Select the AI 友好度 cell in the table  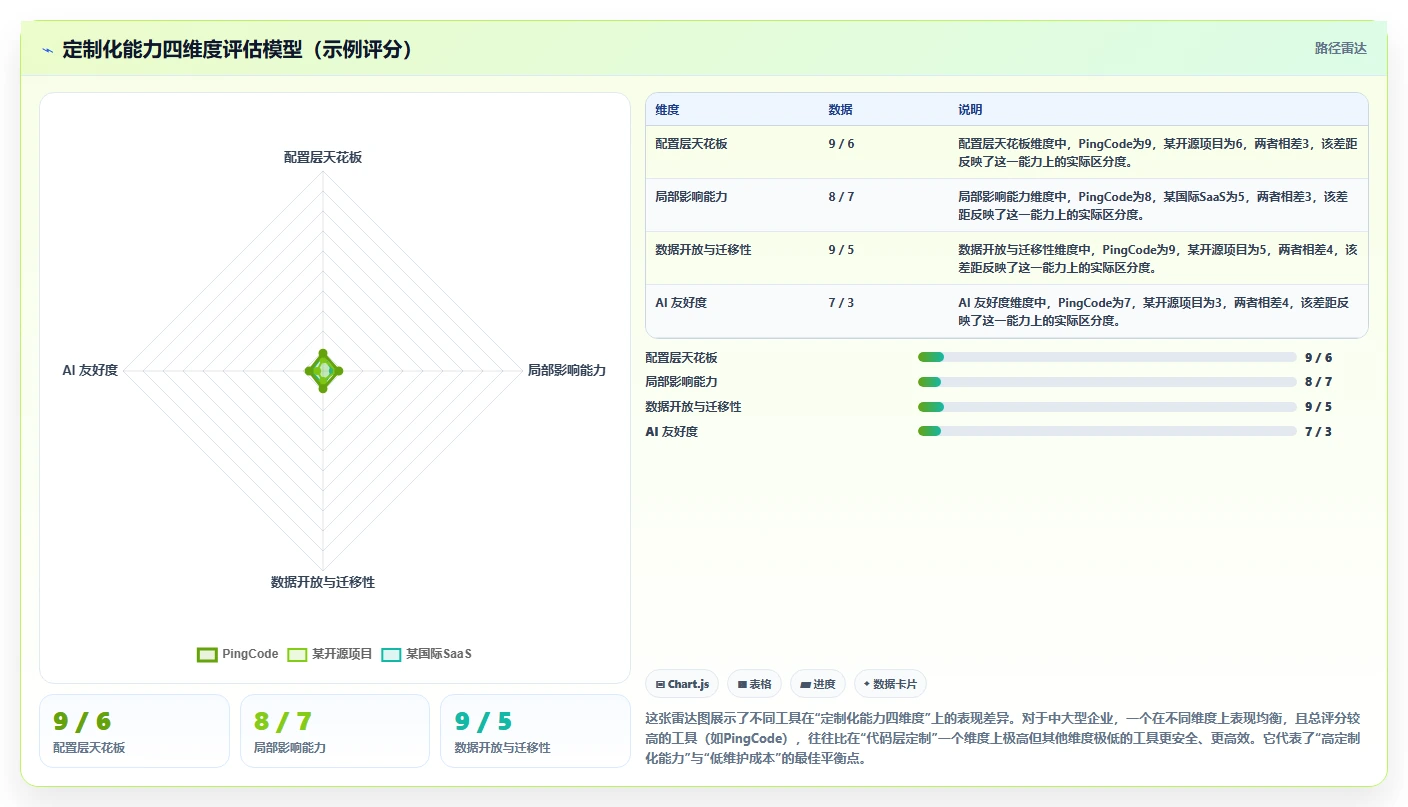681,303
